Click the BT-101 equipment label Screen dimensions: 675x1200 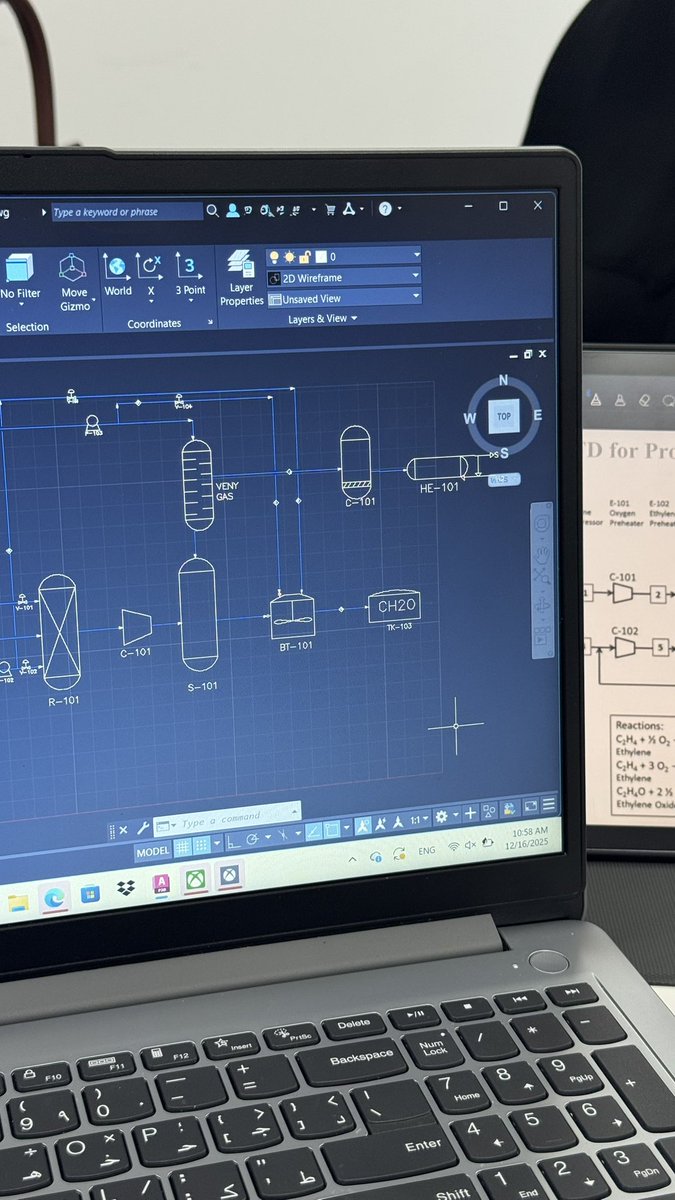(295, 646)
